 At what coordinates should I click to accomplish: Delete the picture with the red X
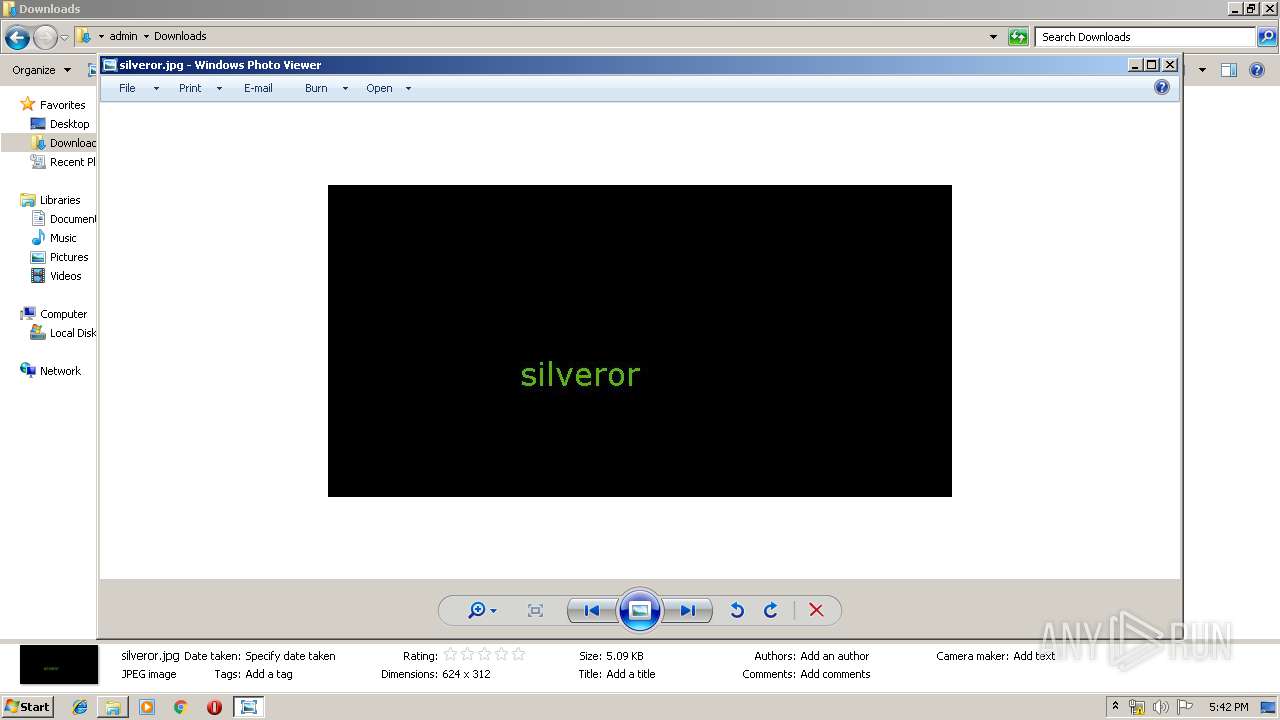[816, 610]
